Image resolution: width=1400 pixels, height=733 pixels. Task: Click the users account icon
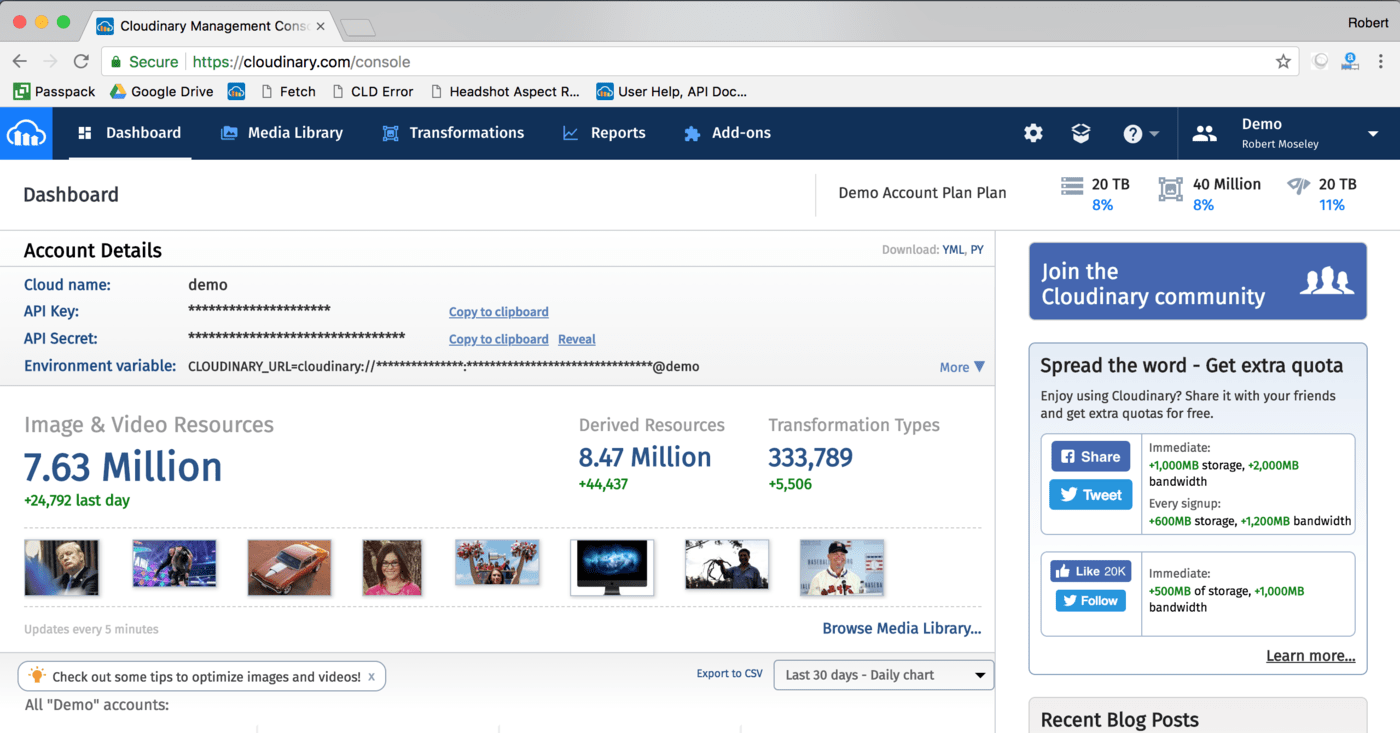(x=1205, y=133)
